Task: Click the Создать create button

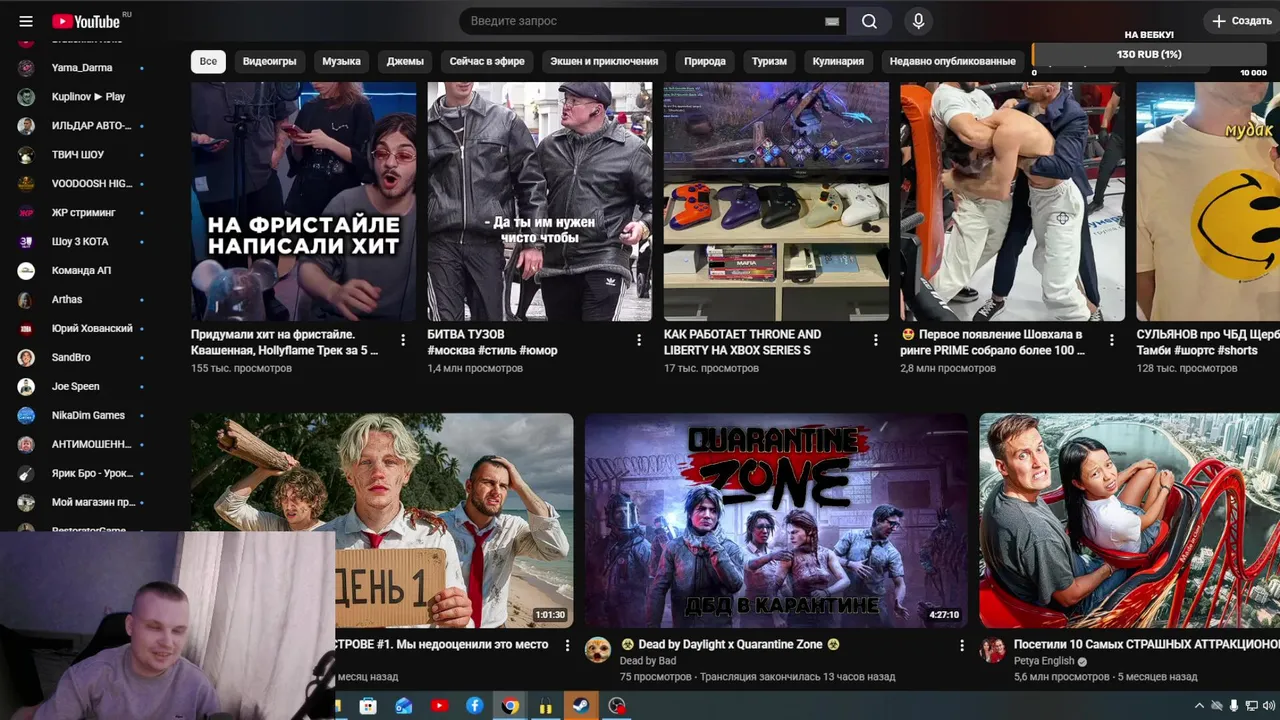Action: coord(1241,21)
